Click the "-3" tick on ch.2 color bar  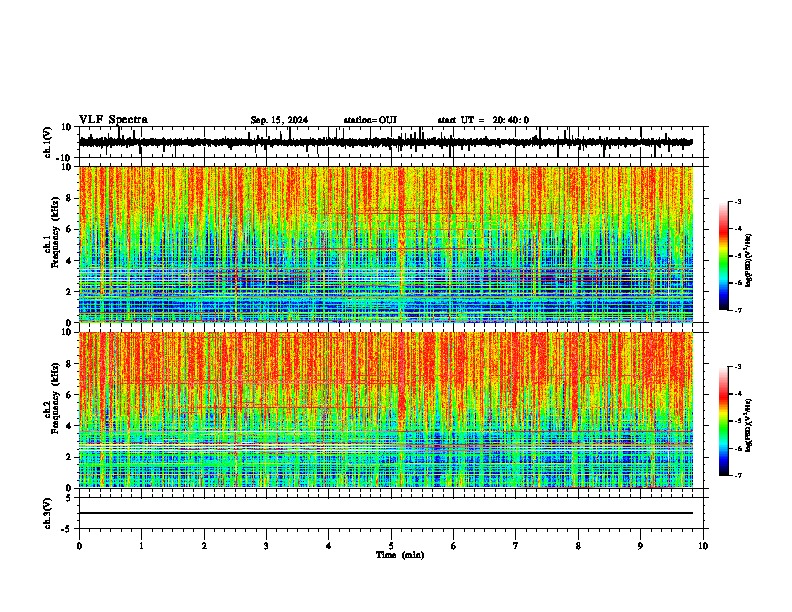[738, 367]
